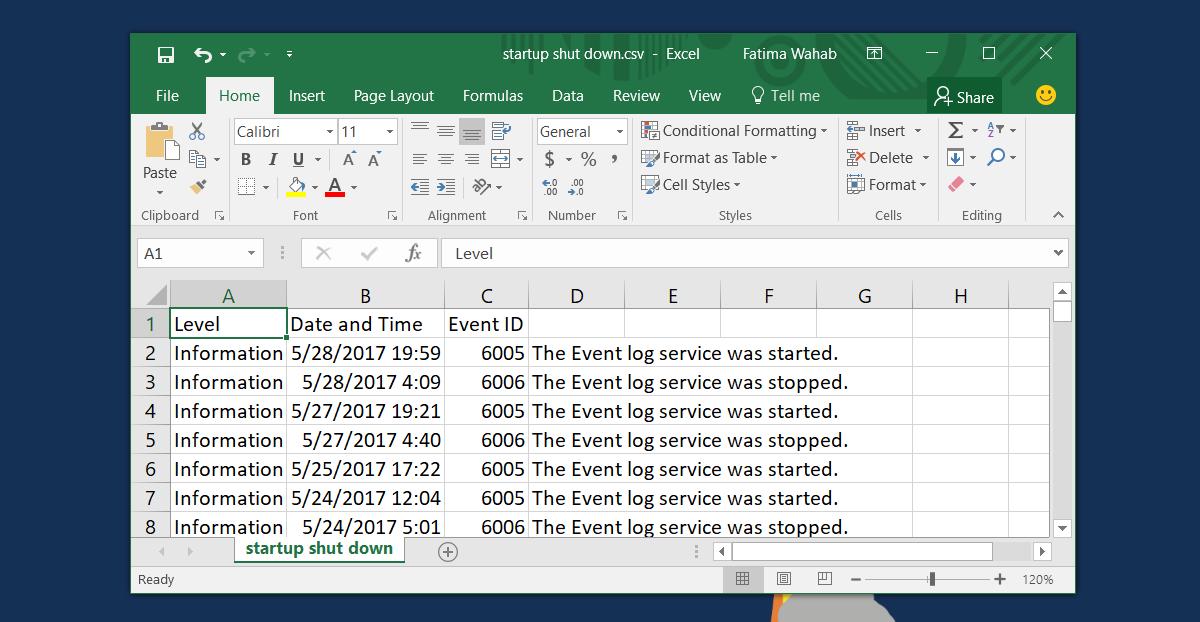Switch to the Insert tab

pyautogui.click(x=307, y=96)
